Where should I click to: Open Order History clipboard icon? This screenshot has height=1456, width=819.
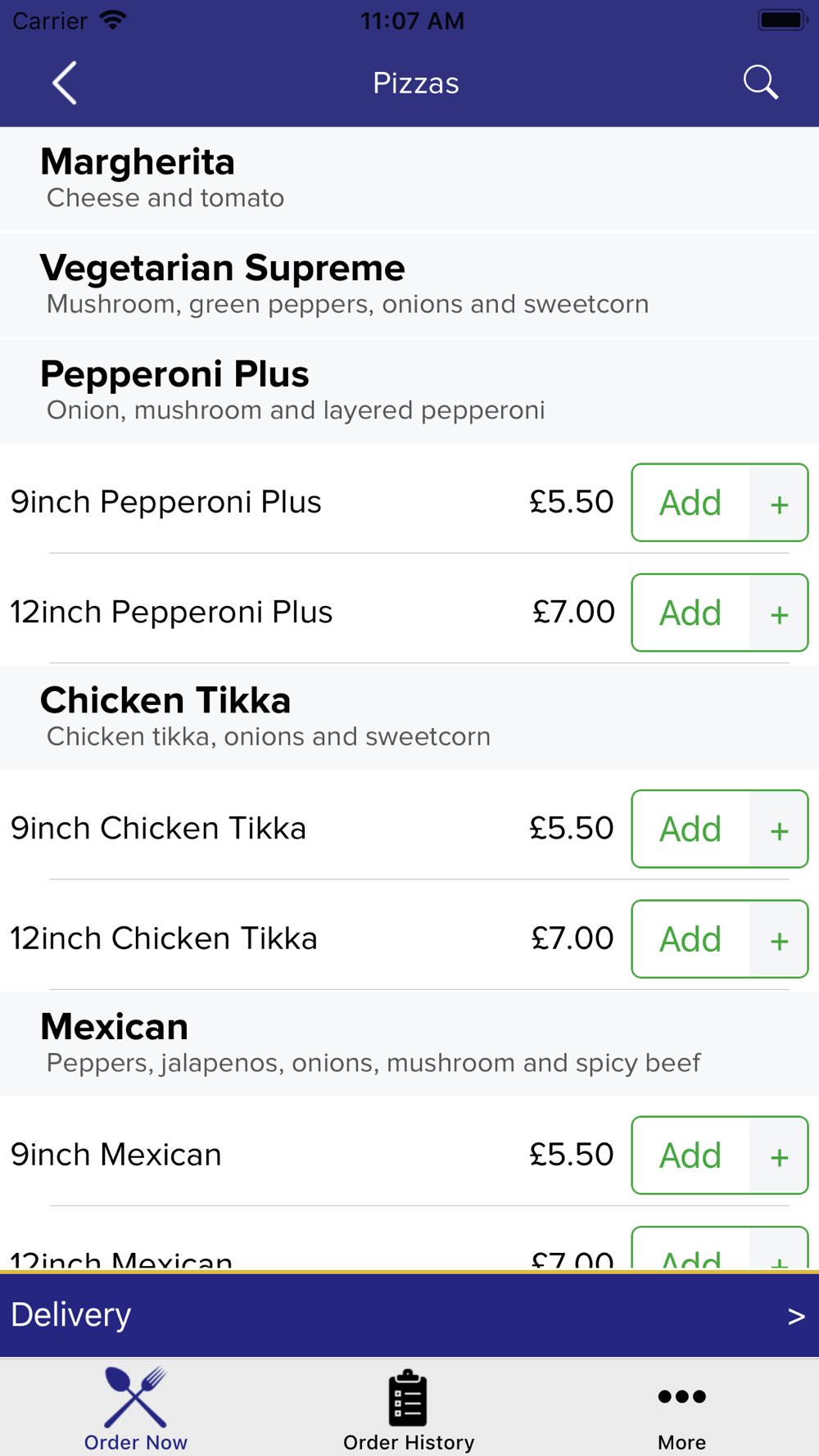(408, 1398)
